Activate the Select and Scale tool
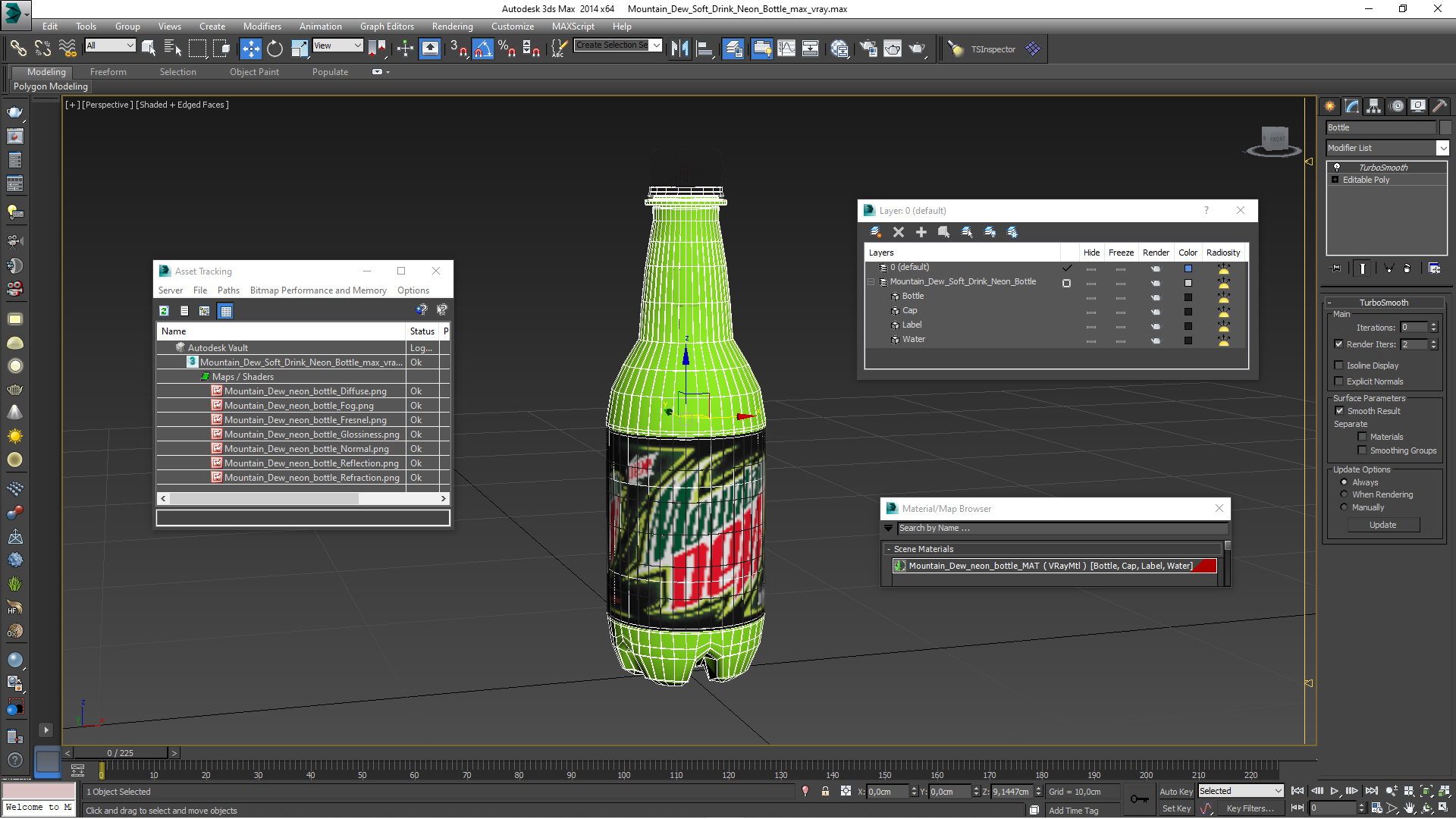 click(x=300, y=49)
